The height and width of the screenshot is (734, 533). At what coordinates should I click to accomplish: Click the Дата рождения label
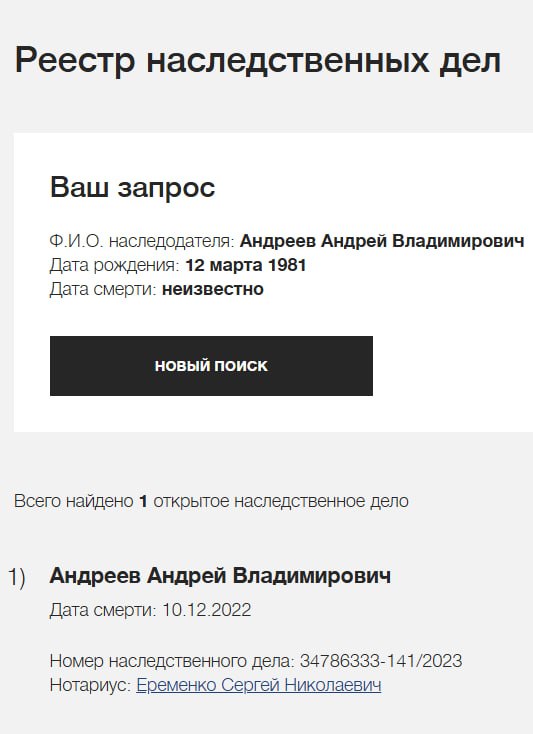tap(114, 265)
